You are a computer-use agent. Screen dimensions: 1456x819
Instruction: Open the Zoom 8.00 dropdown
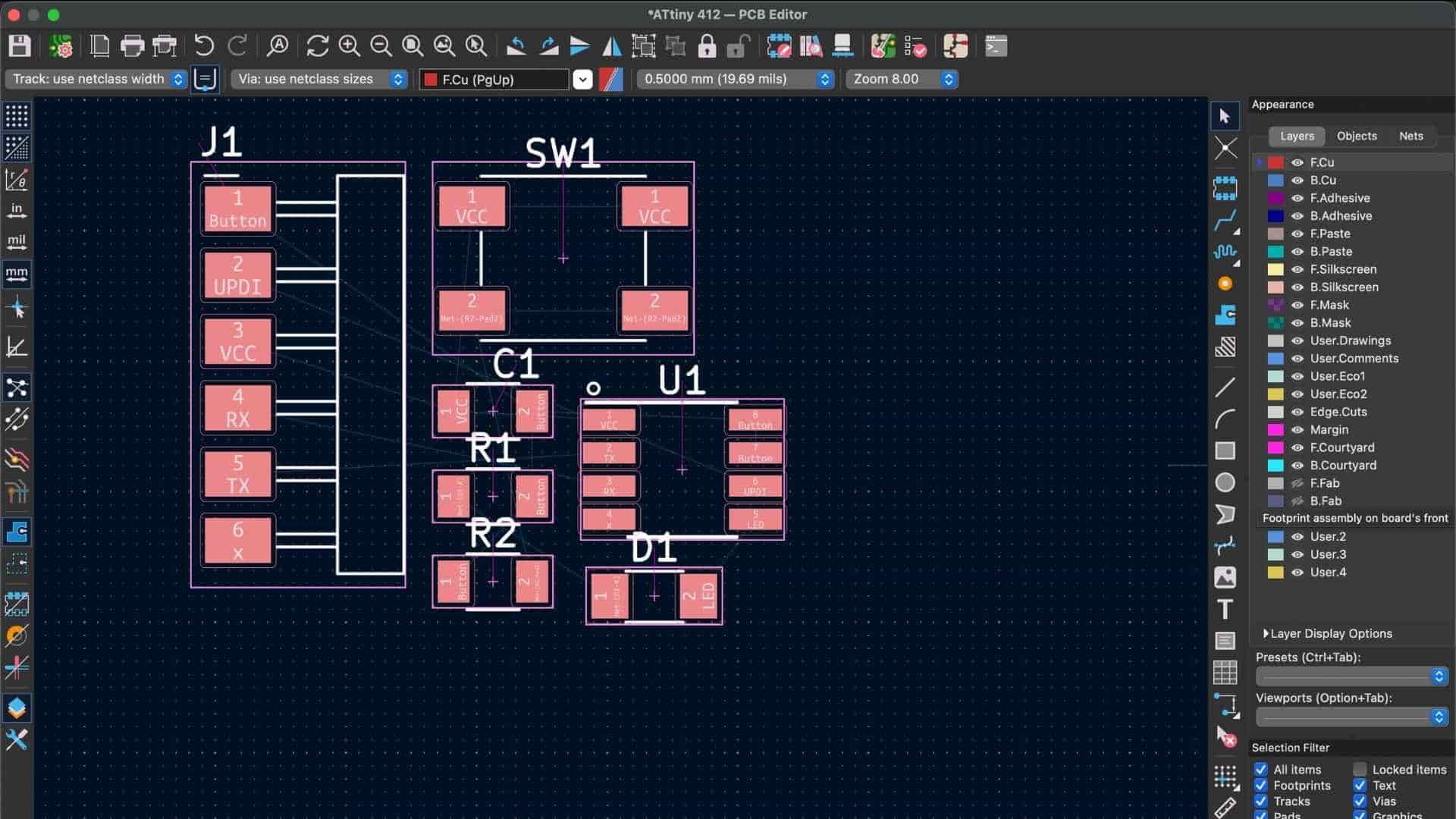pos(902,79)
